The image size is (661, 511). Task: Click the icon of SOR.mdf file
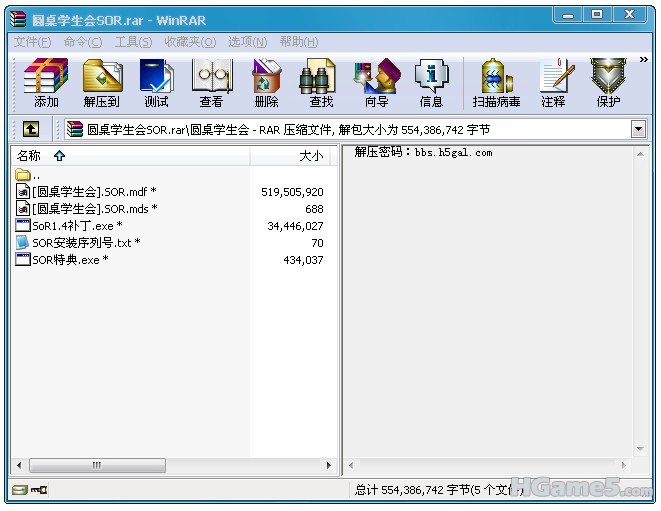click(x=23, y=191)
